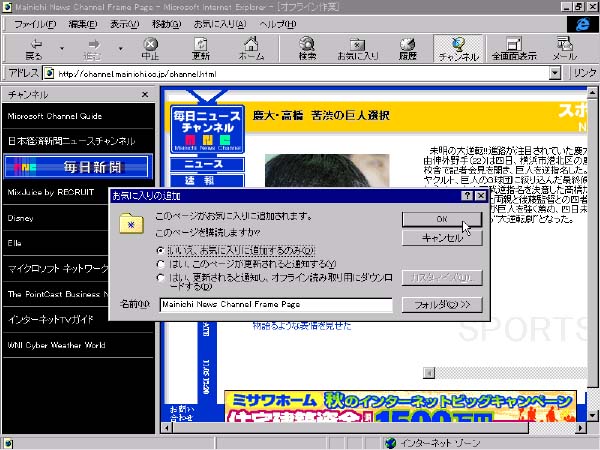Open 検索 (Search) from the toolbar

[307, 49]
